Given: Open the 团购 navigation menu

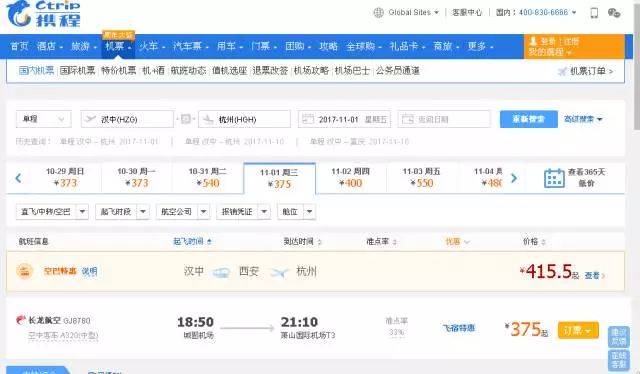Looking at the screenshot, I should pyautogui.click(x=298, y=46).
